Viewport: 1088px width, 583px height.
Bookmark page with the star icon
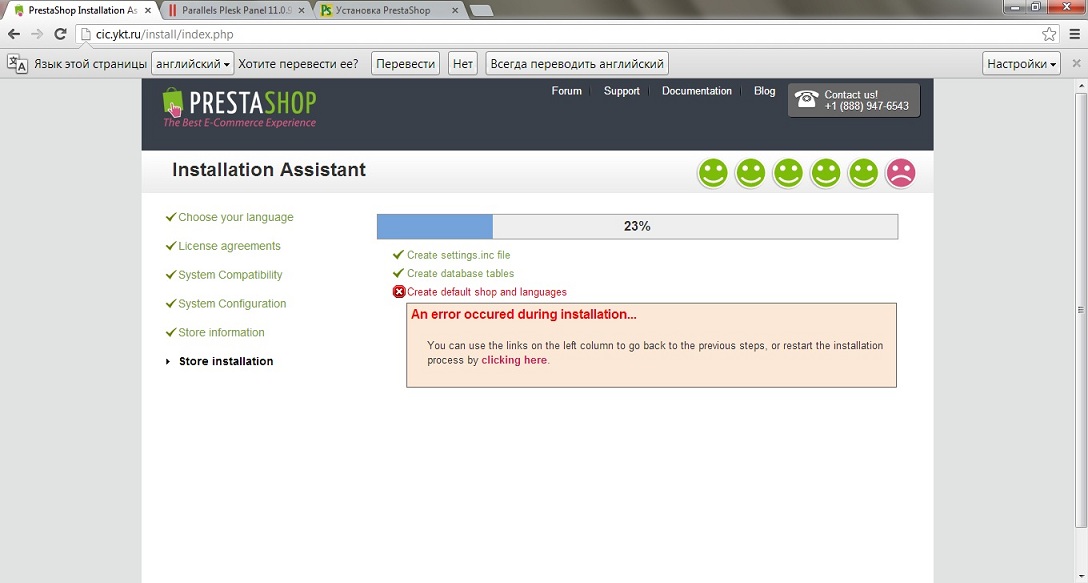click(1049, 34)
